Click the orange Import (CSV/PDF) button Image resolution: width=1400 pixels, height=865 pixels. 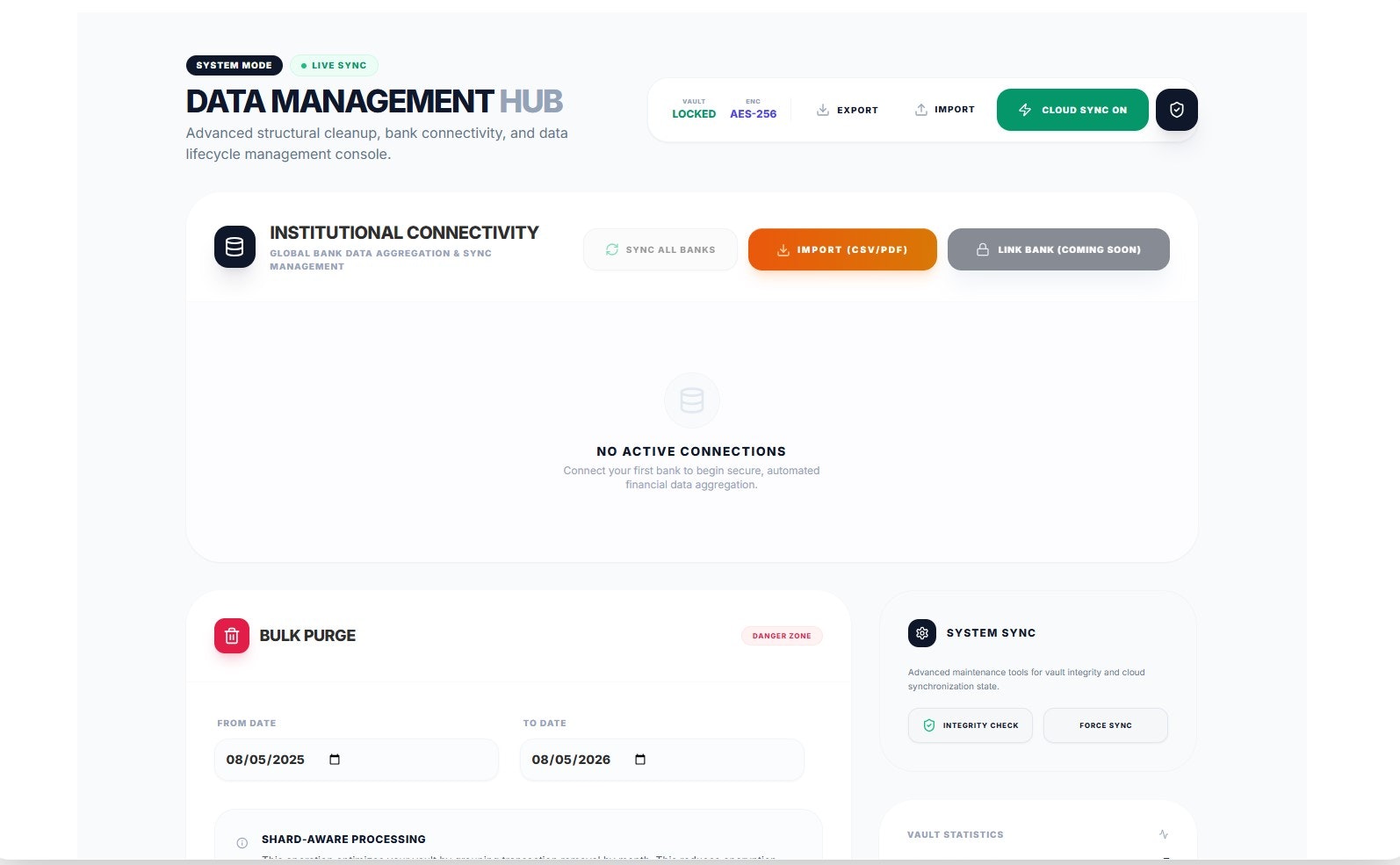pos(842,249)
